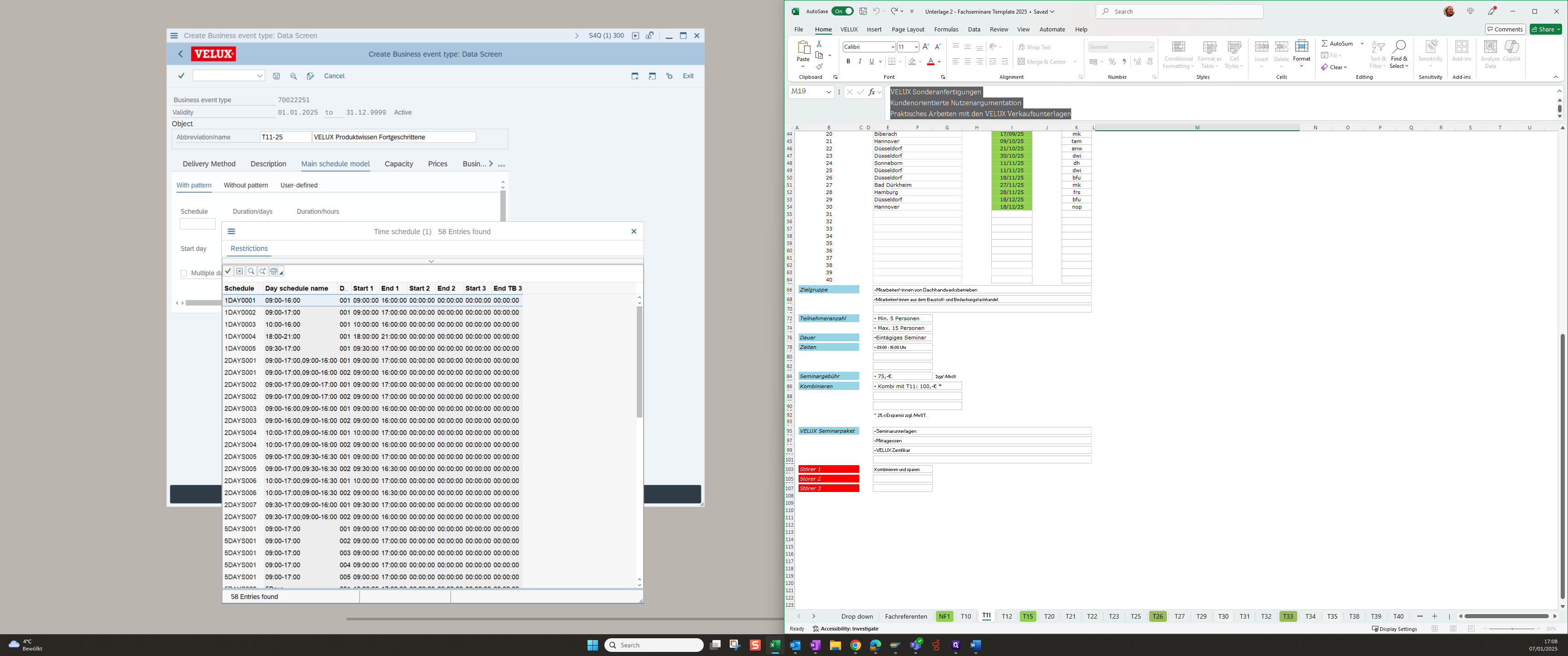Open SAP command field dropdown

[x=259, y=76]
